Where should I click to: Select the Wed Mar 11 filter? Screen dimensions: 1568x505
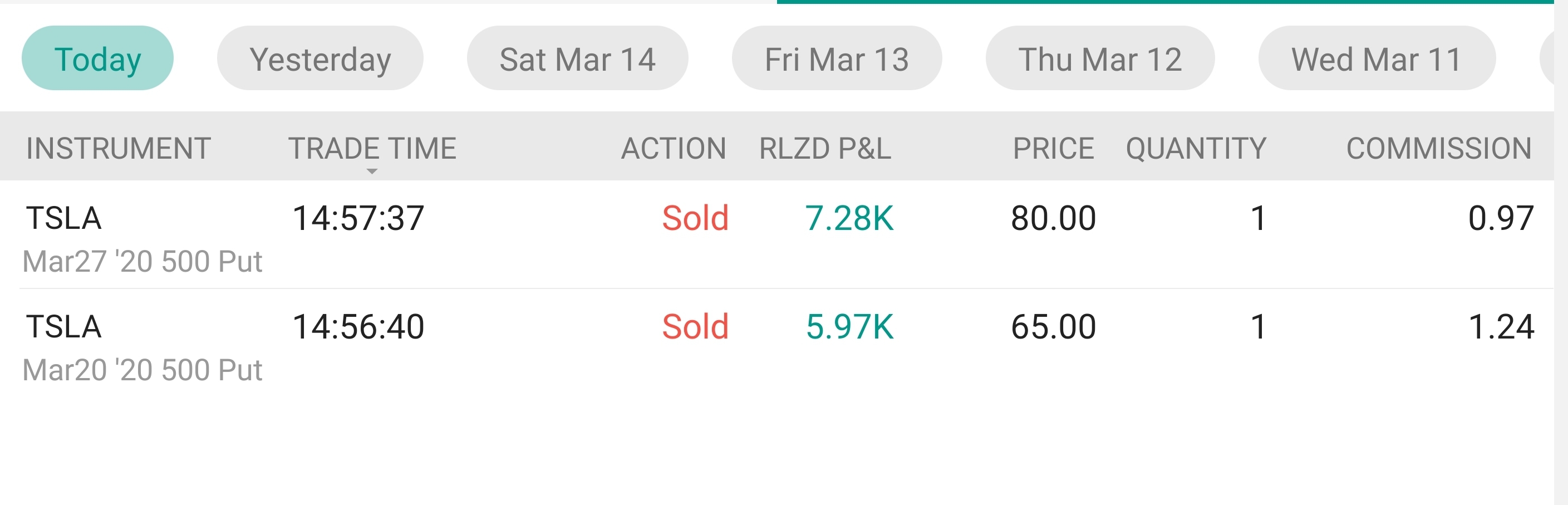(1377, 59)
